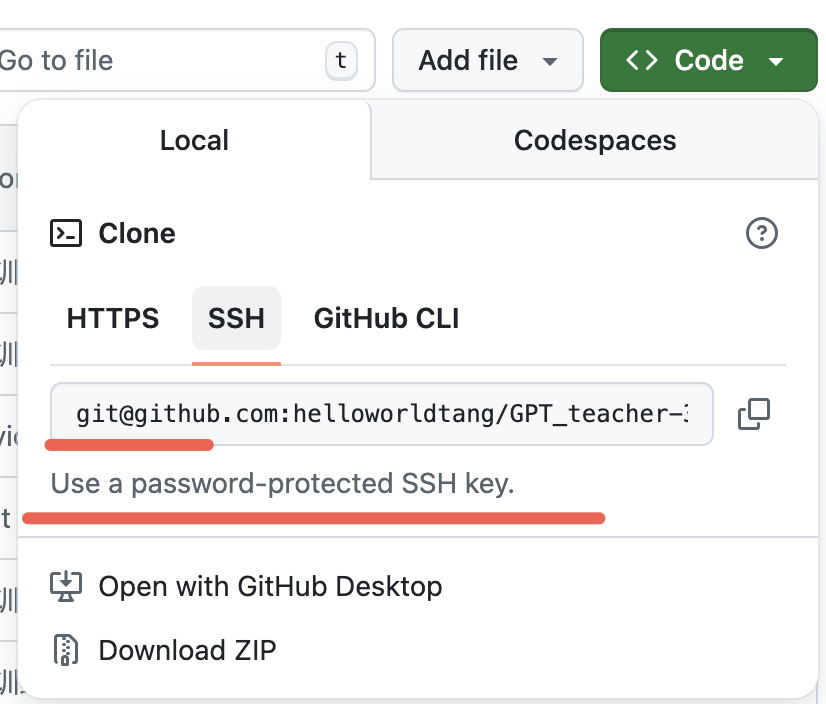Focus the Go to file search field

(160, 61)
